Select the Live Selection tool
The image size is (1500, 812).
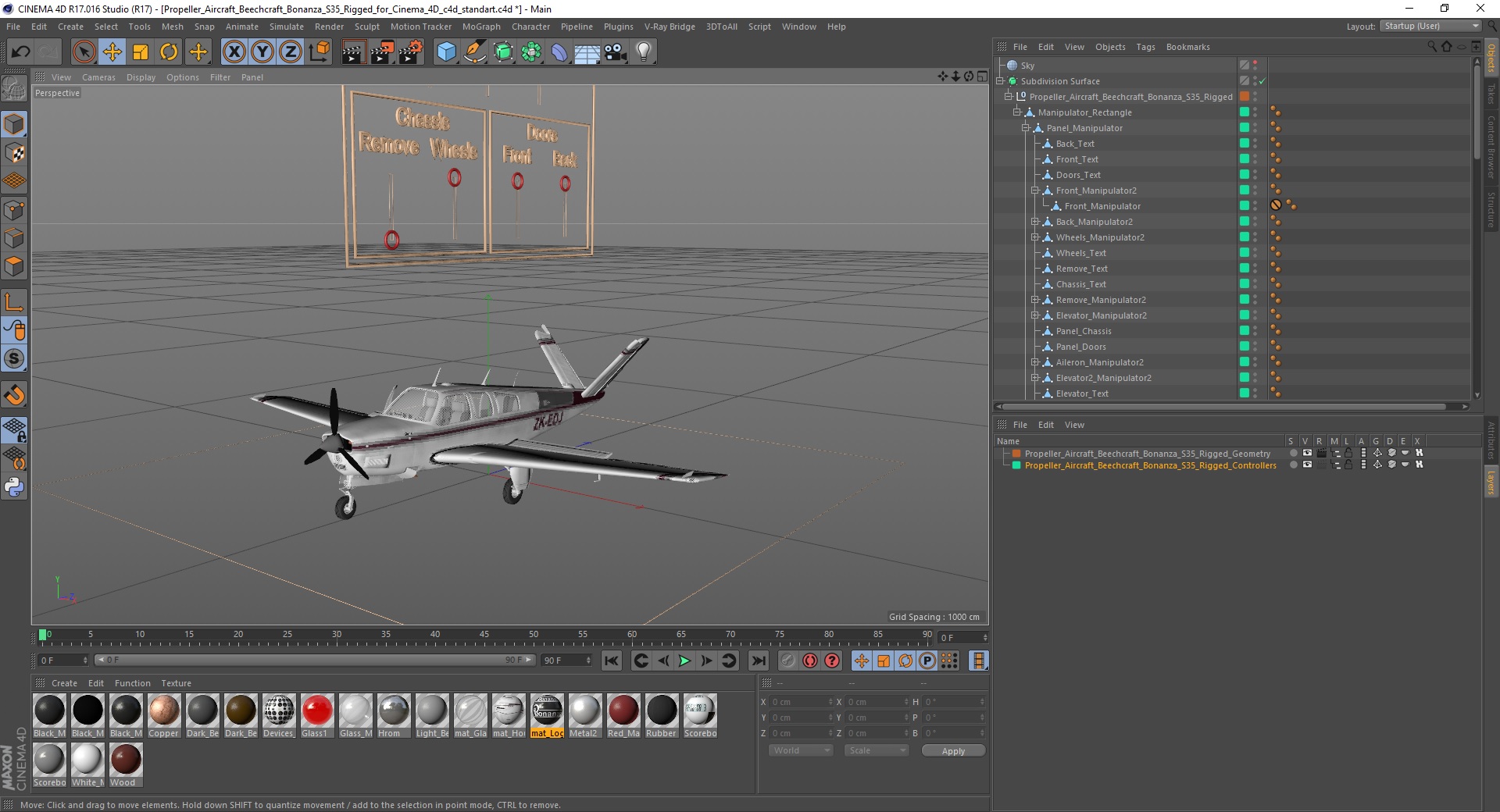[x=84, y=52]
